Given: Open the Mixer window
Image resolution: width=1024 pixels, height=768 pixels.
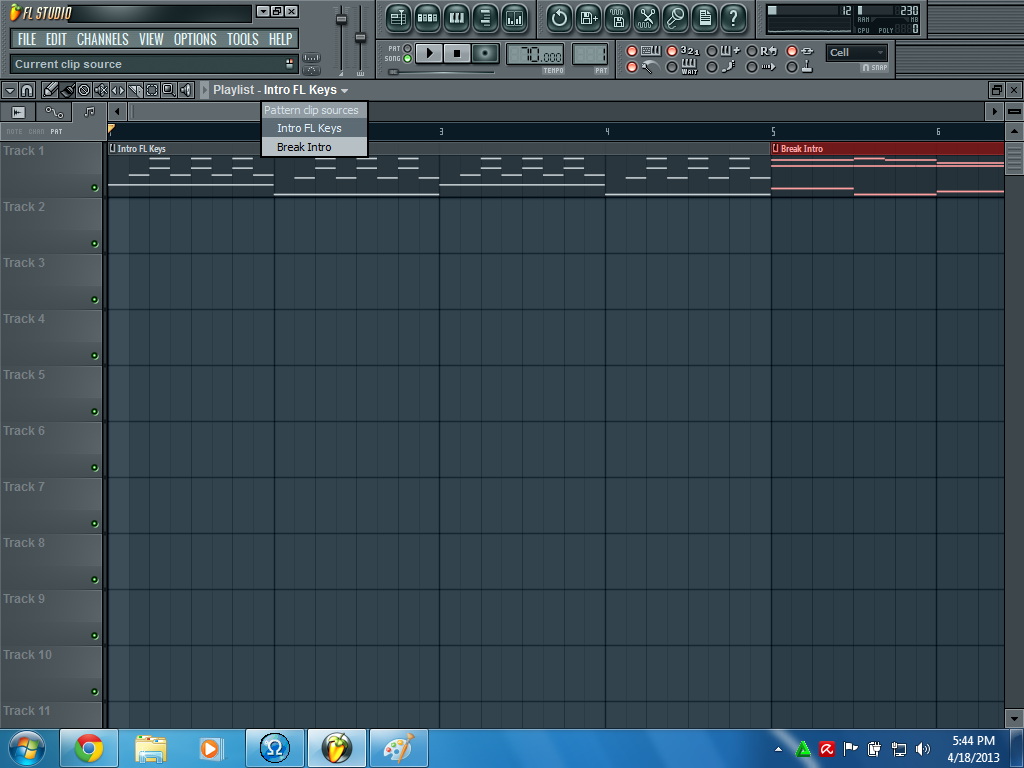Looking at the screenshot, I should pos(515,18).
